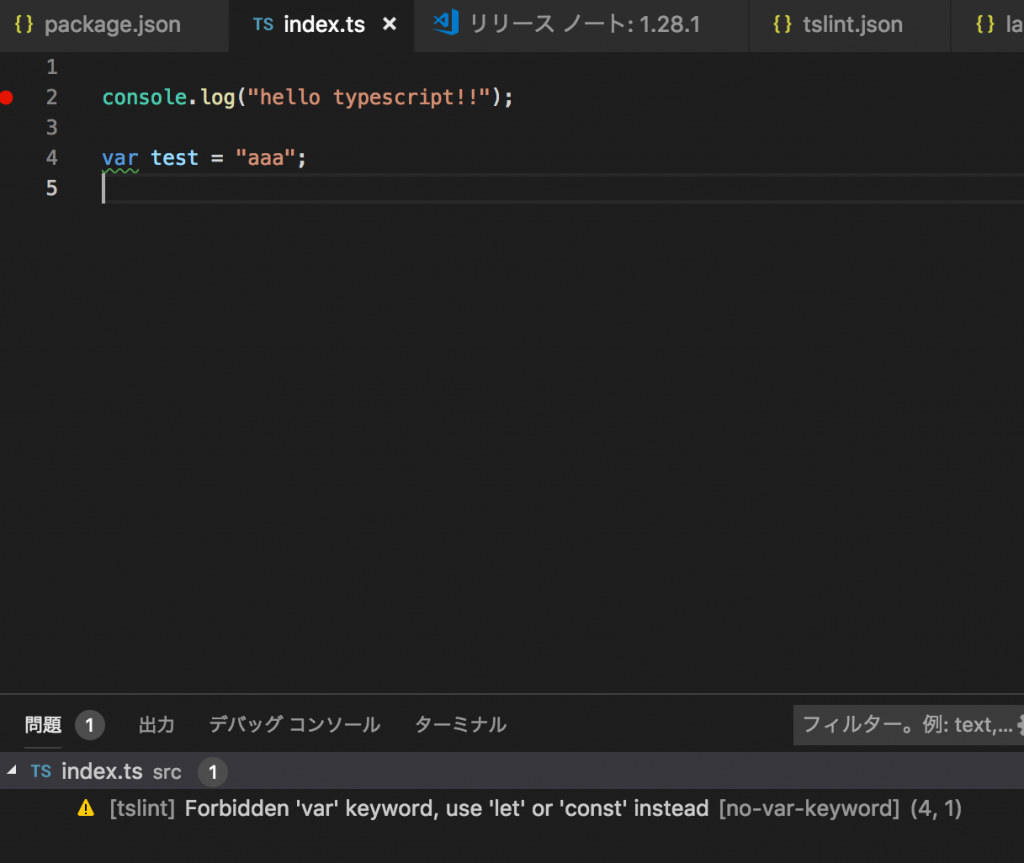
Task: Collapse the index.ts group in problems panel
Action: (x=12, y=771)
